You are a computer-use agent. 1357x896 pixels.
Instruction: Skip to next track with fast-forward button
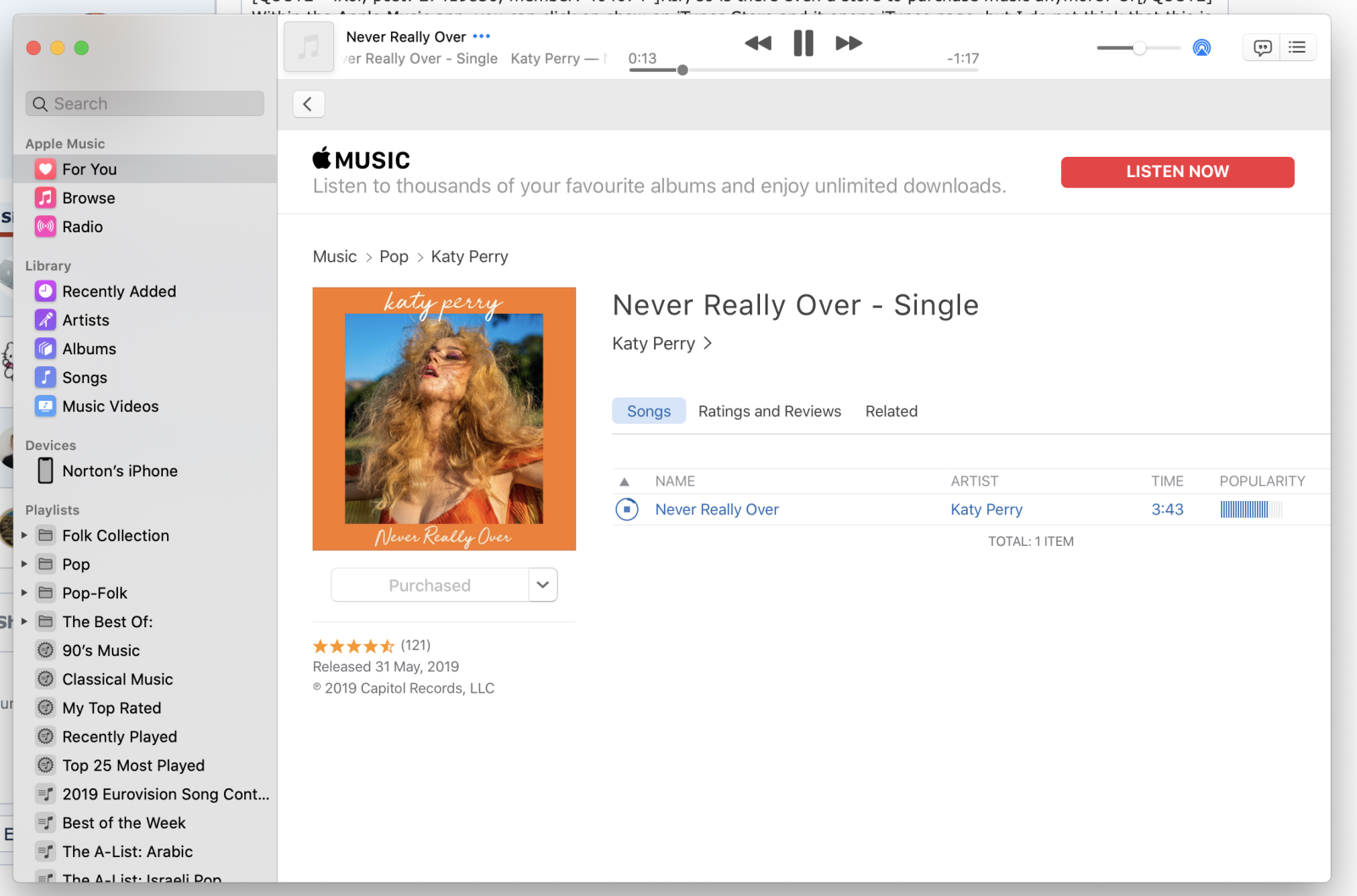pyautogui.click(x=849, y=43)
